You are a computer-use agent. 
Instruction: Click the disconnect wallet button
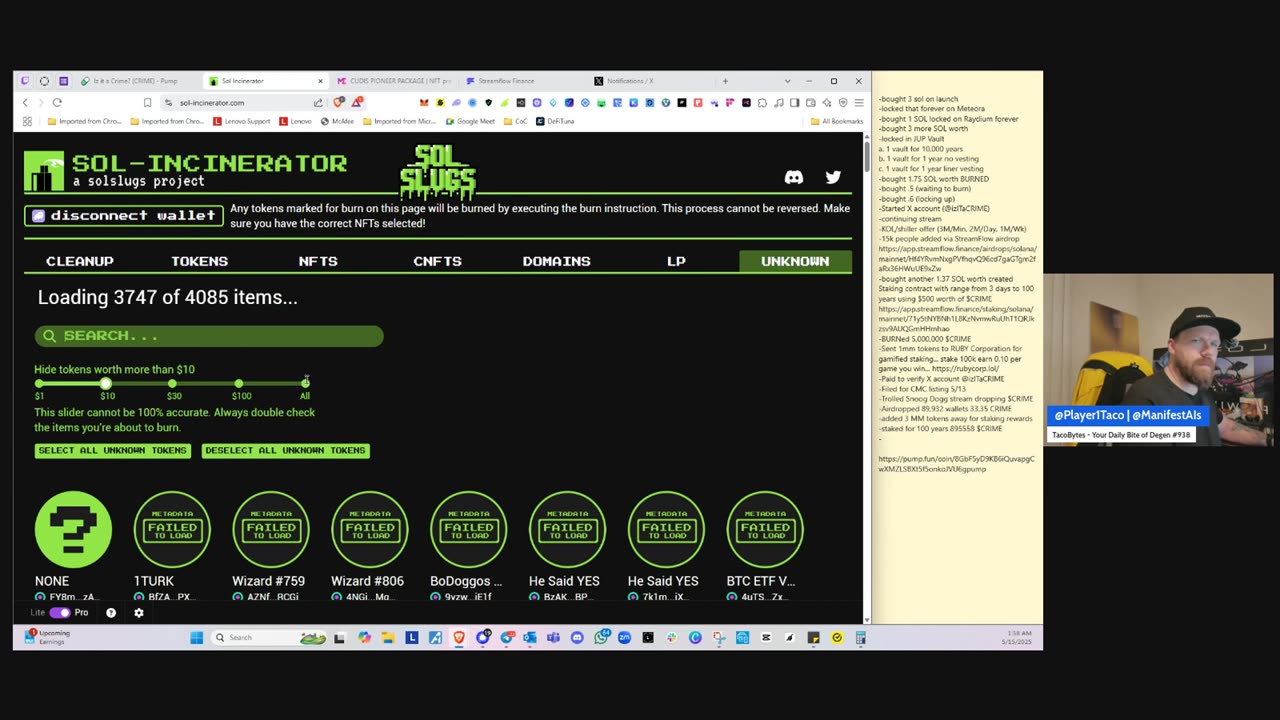coord(124,215)
